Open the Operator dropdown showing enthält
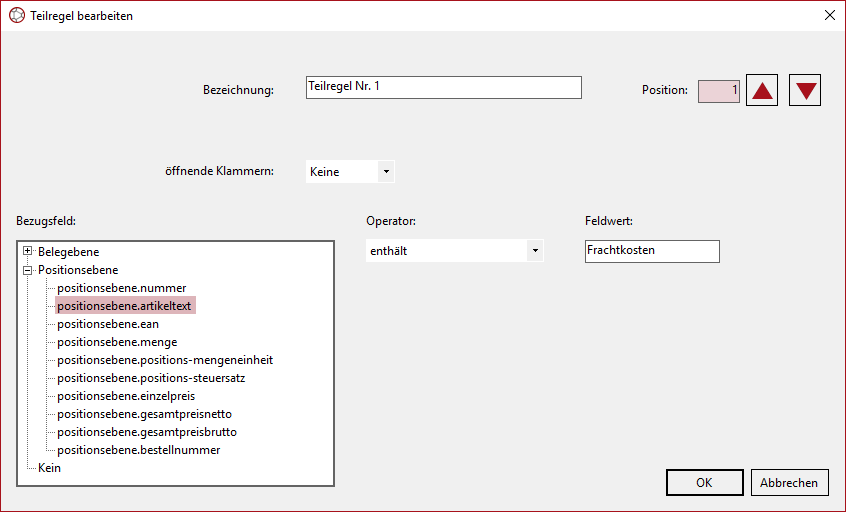 click(535, 251)
